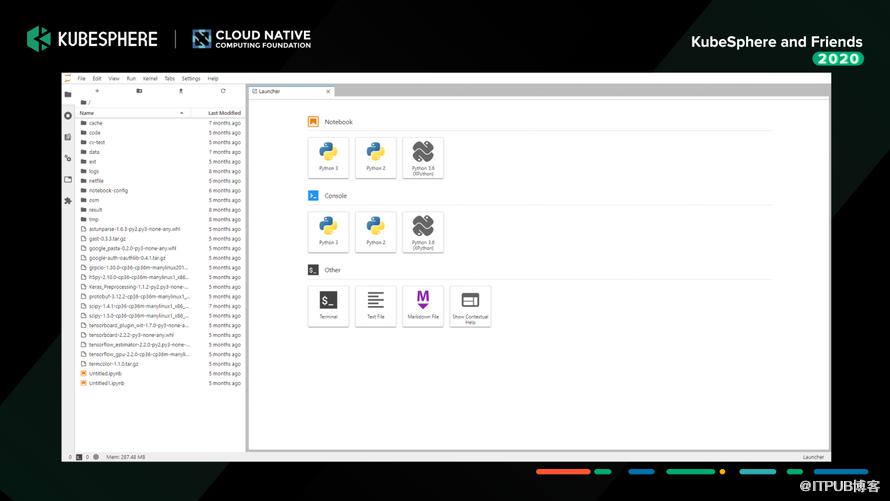Launch Python 2 notebook from Notebook section
This screenshot has width=890, height=501.
coord(375,158)
